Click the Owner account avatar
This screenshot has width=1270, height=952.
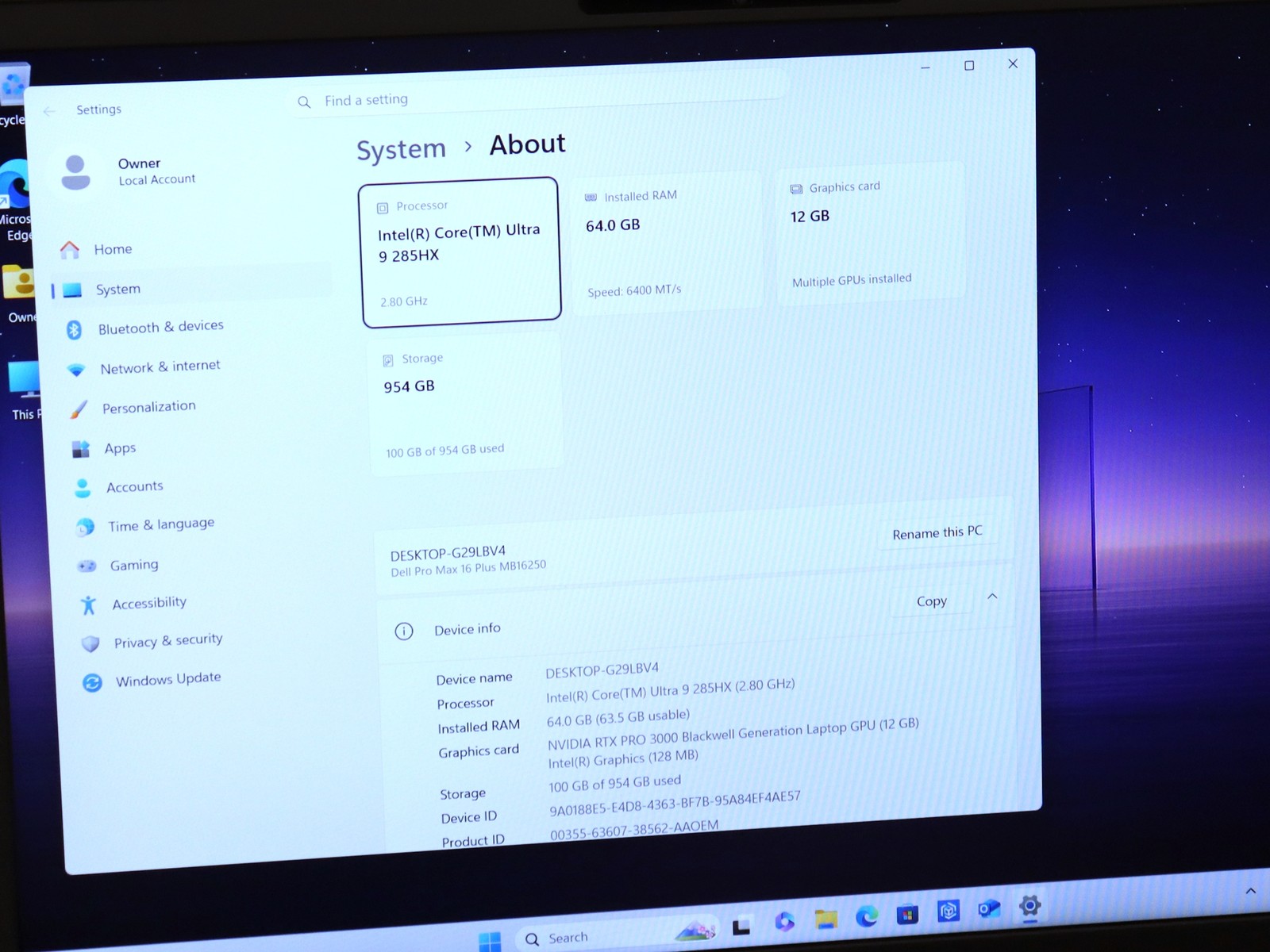[x=75, y=173]
